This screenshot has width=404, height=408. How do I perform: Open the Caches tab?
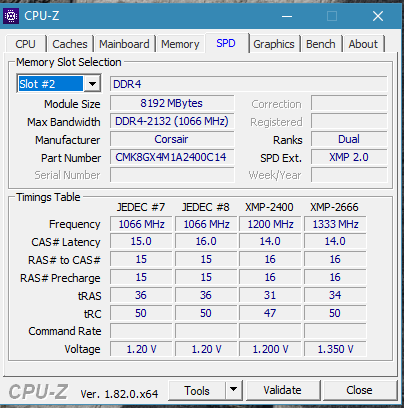coord(70,44)
